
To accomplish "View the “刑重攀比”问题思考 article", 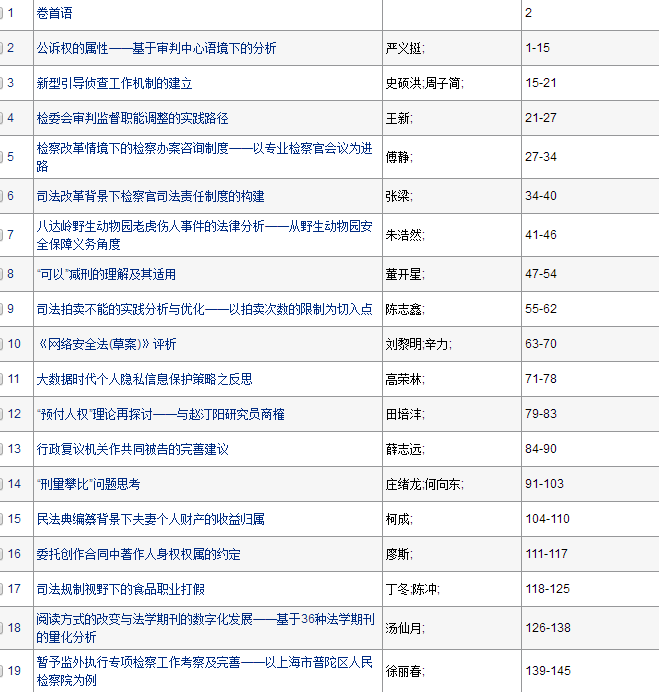I will 88,484.
